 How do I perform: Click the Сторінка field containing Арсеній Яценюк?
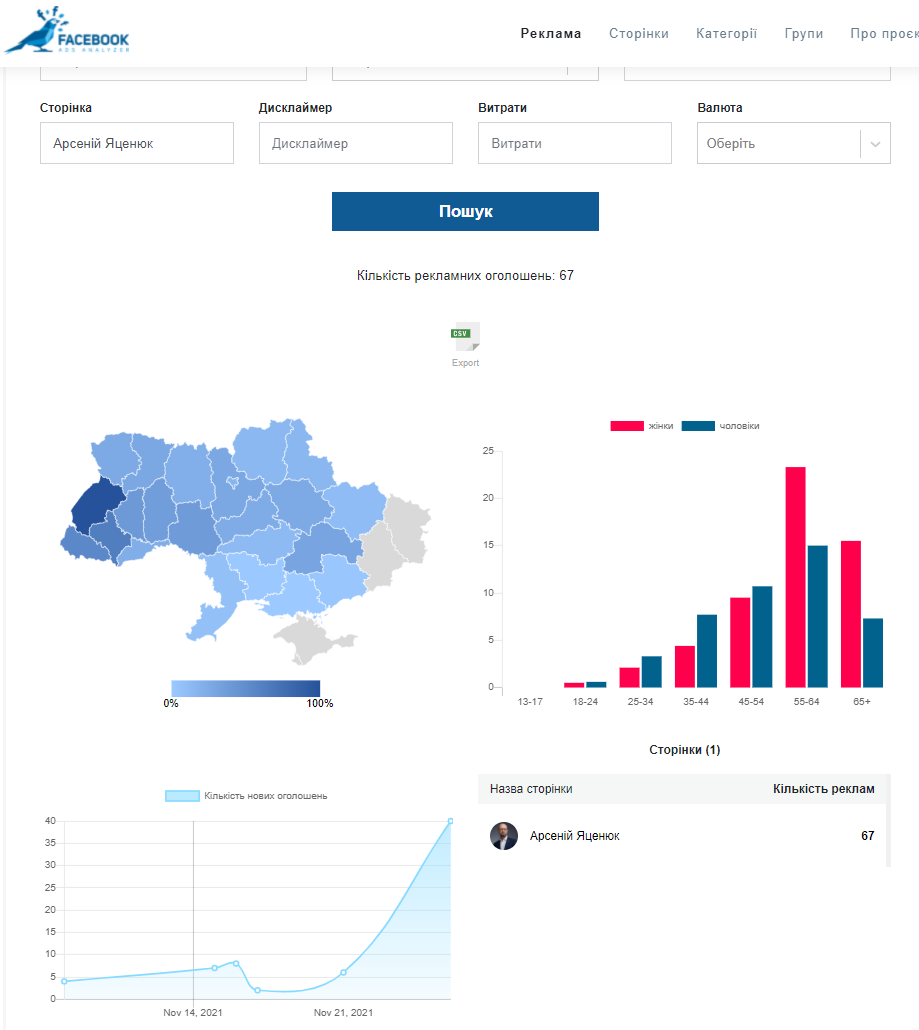click(137, 144)
